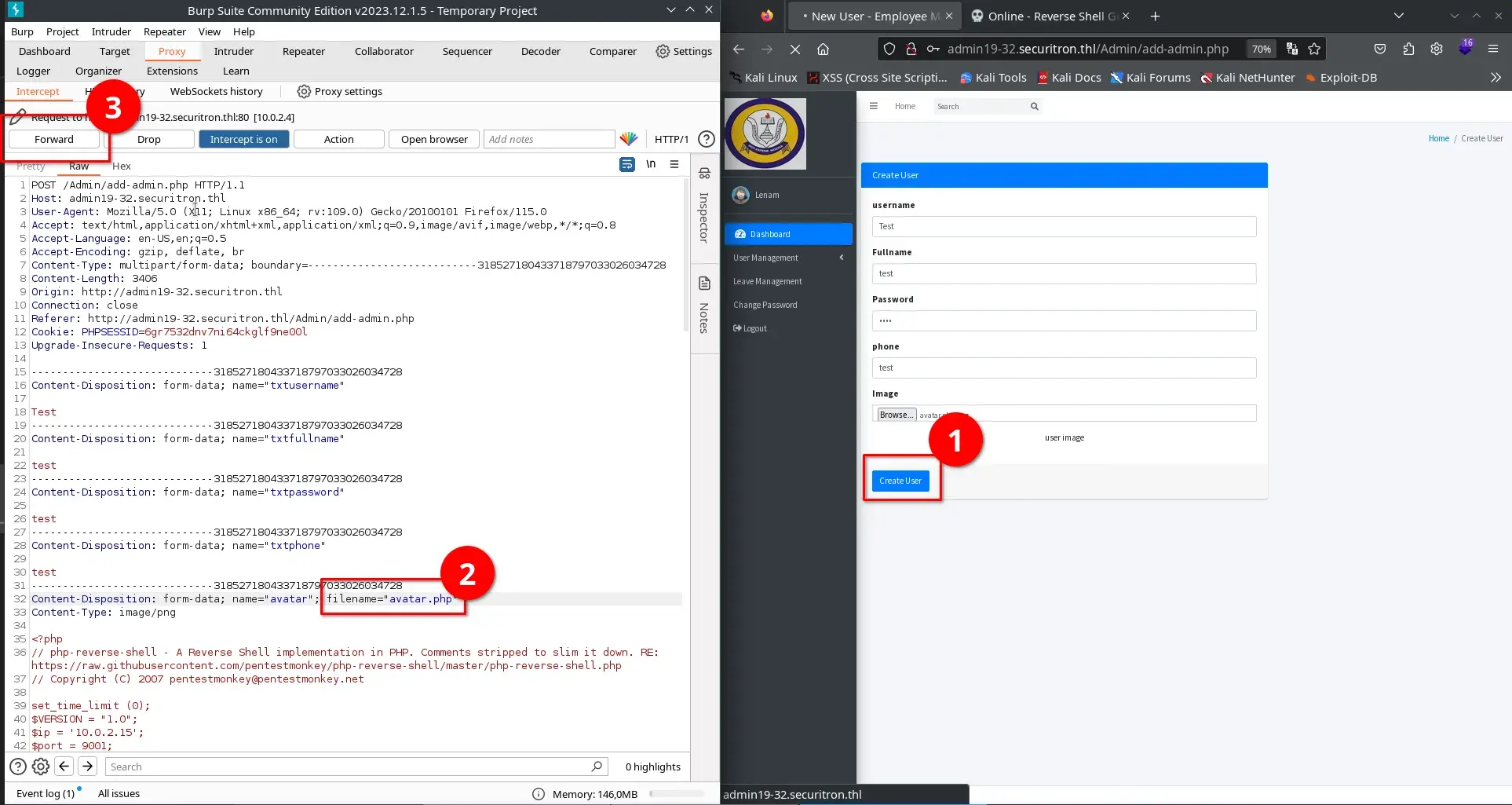Toggle the web page sidebar hamburger
The height and width of the screenshot is (805, 1512).
point(873,106)
